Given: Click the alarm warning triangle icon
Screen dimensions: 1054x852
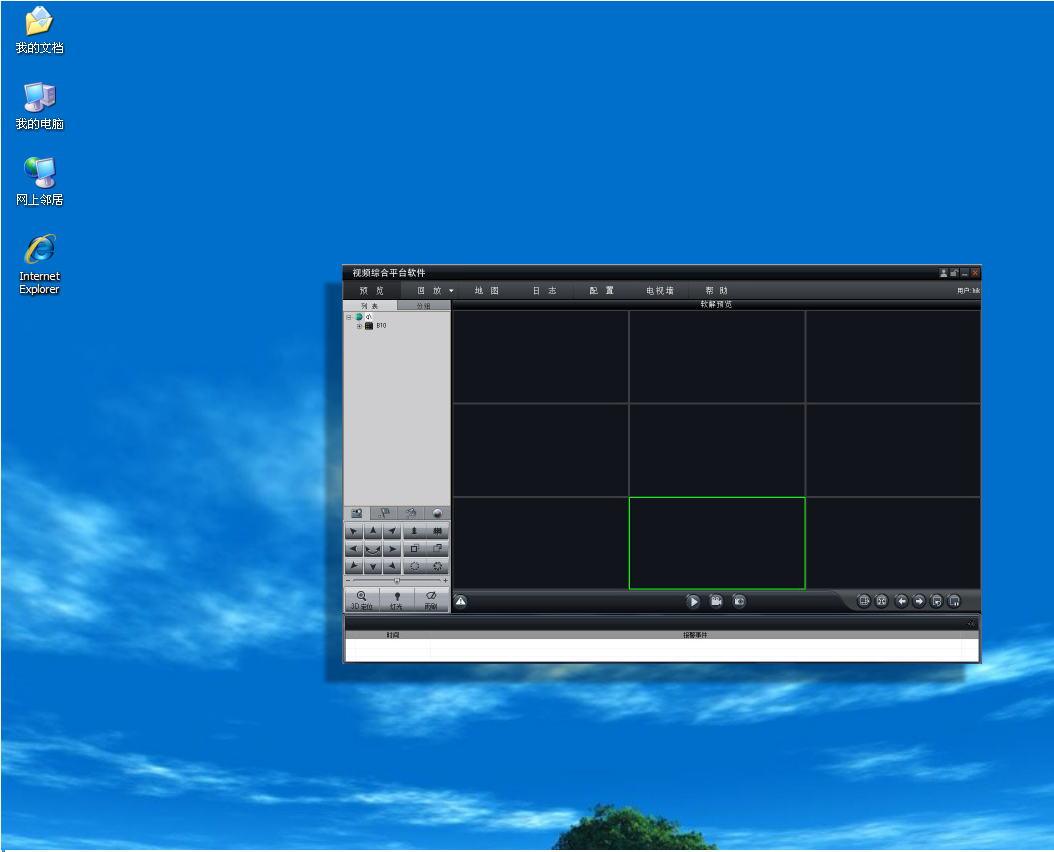Looking at the screenshot, I should coord(460,602).
